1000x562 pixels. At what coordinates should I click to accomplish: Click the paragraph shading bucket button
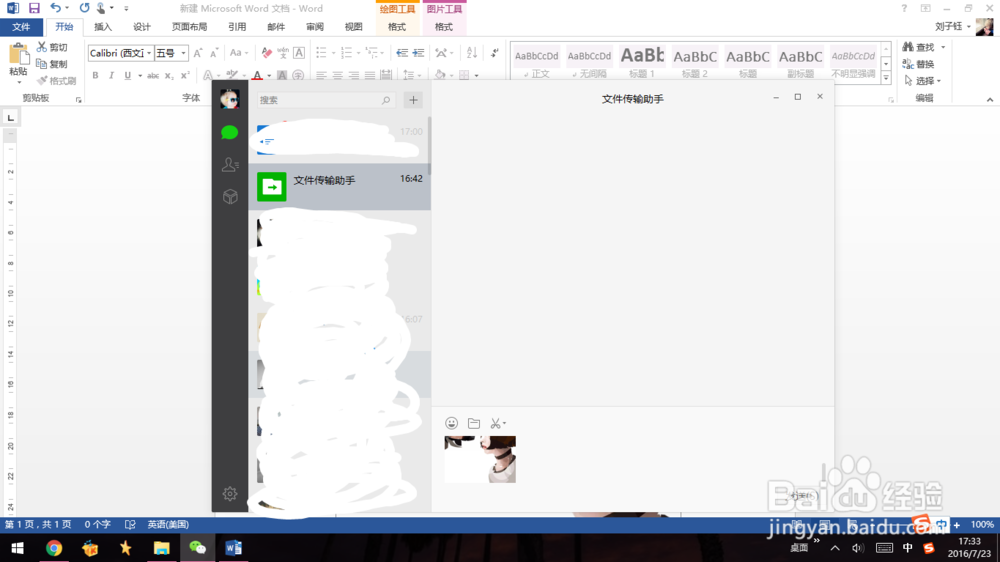pyautogui.click(x=440, y=75)
